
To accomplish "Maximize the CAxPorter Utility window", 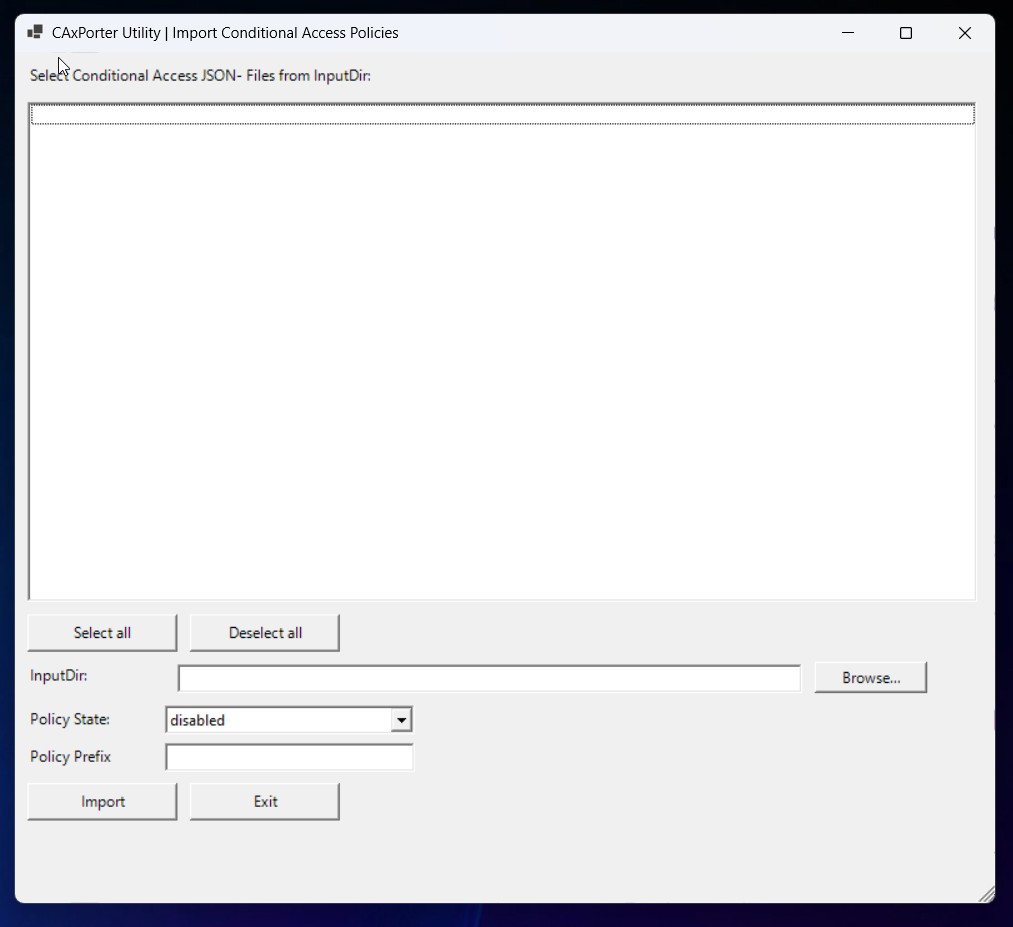I will (906, 33).
